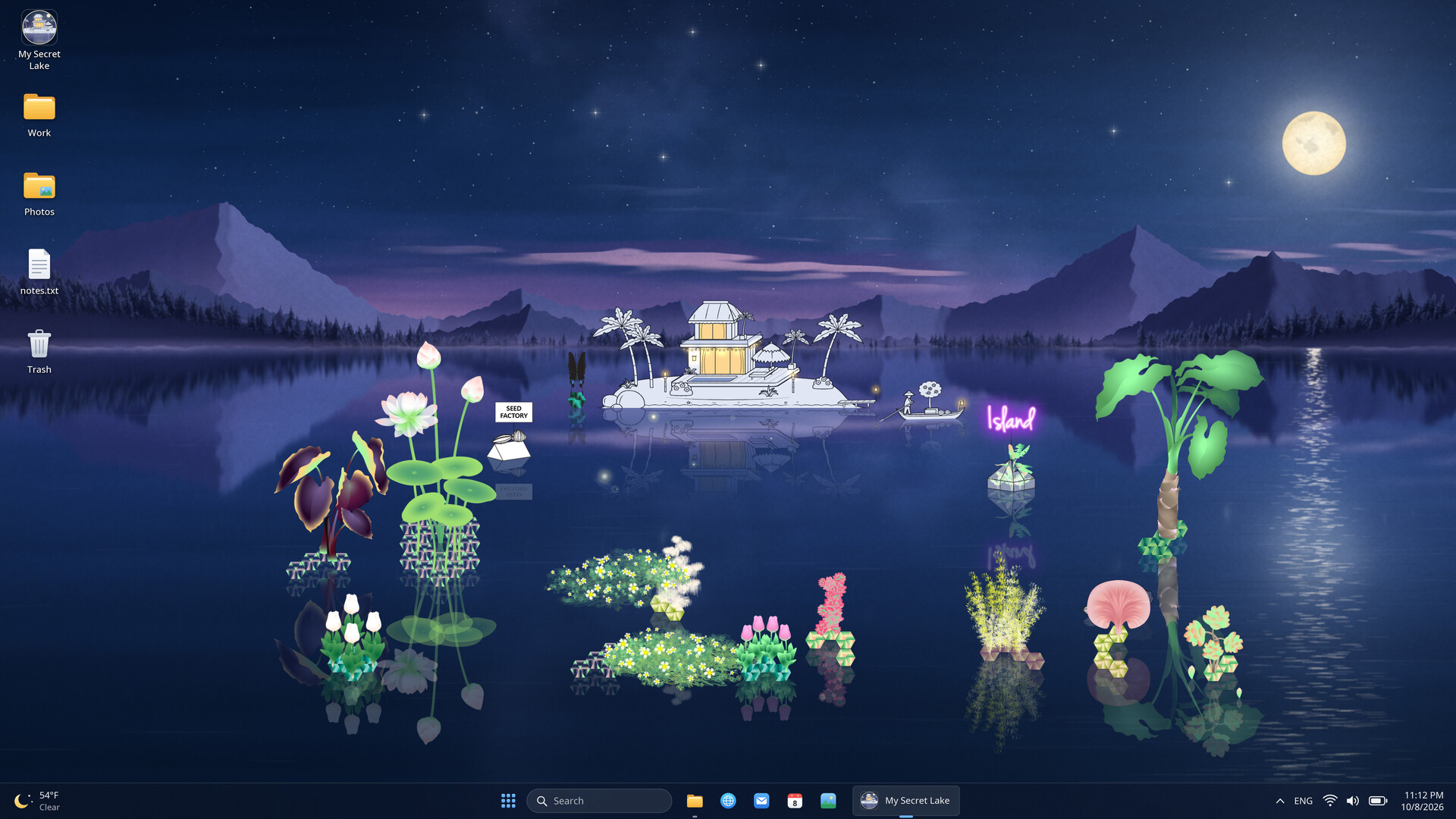Open the taskbar Start grid menu

[x=508, y=801]
